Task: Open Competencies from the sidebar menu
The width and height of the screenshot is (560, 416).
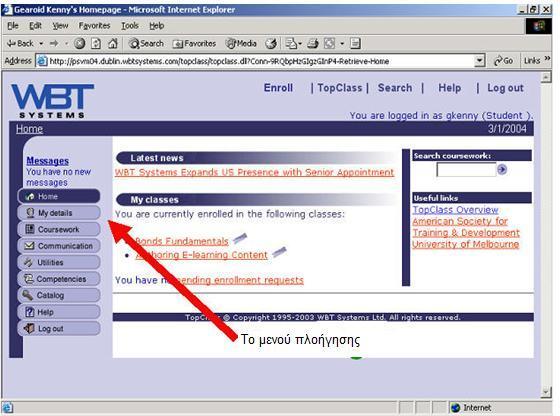Action: click(x=59, y=279)
